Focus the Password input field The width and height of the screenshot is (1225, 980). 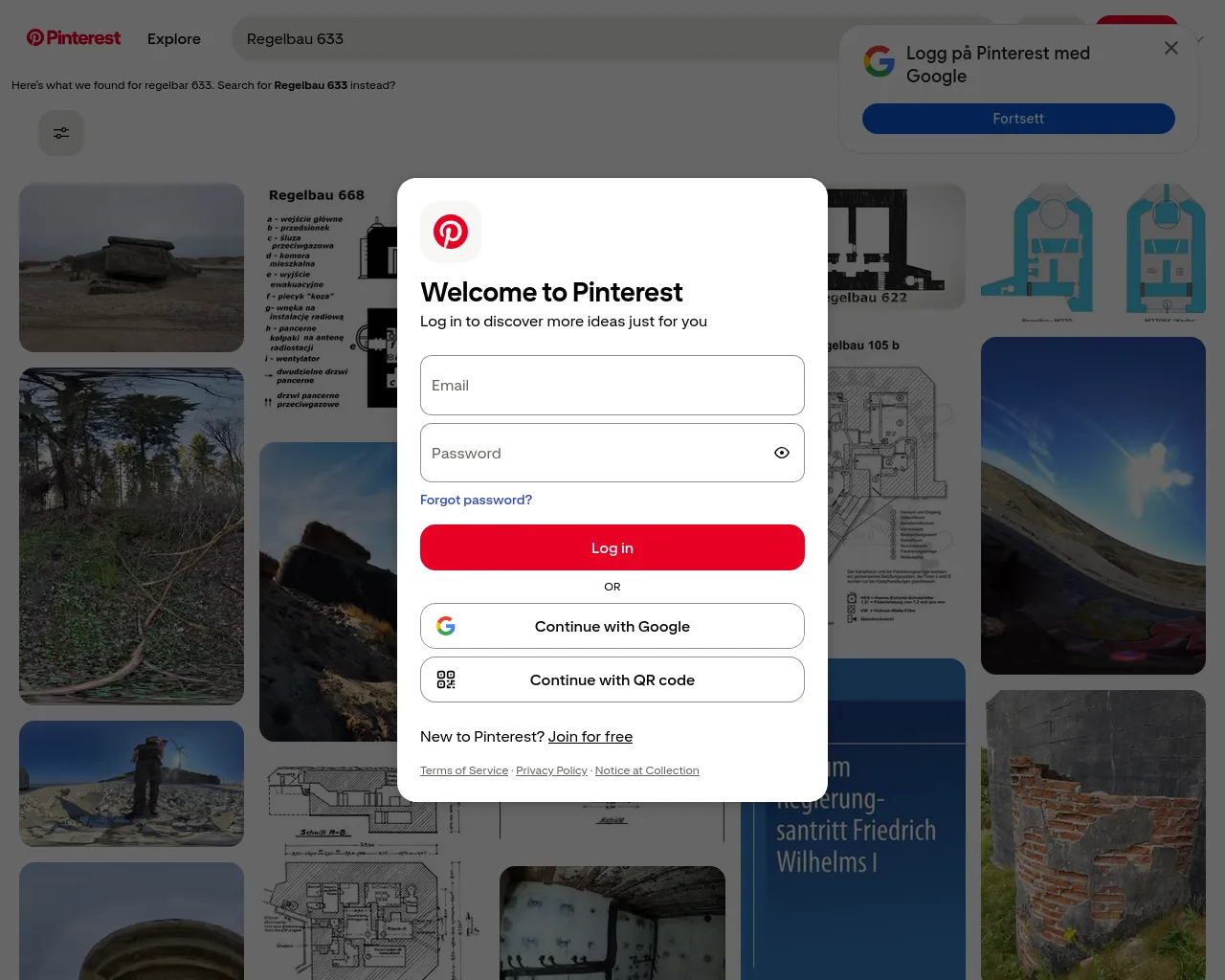tap(612, 453)
